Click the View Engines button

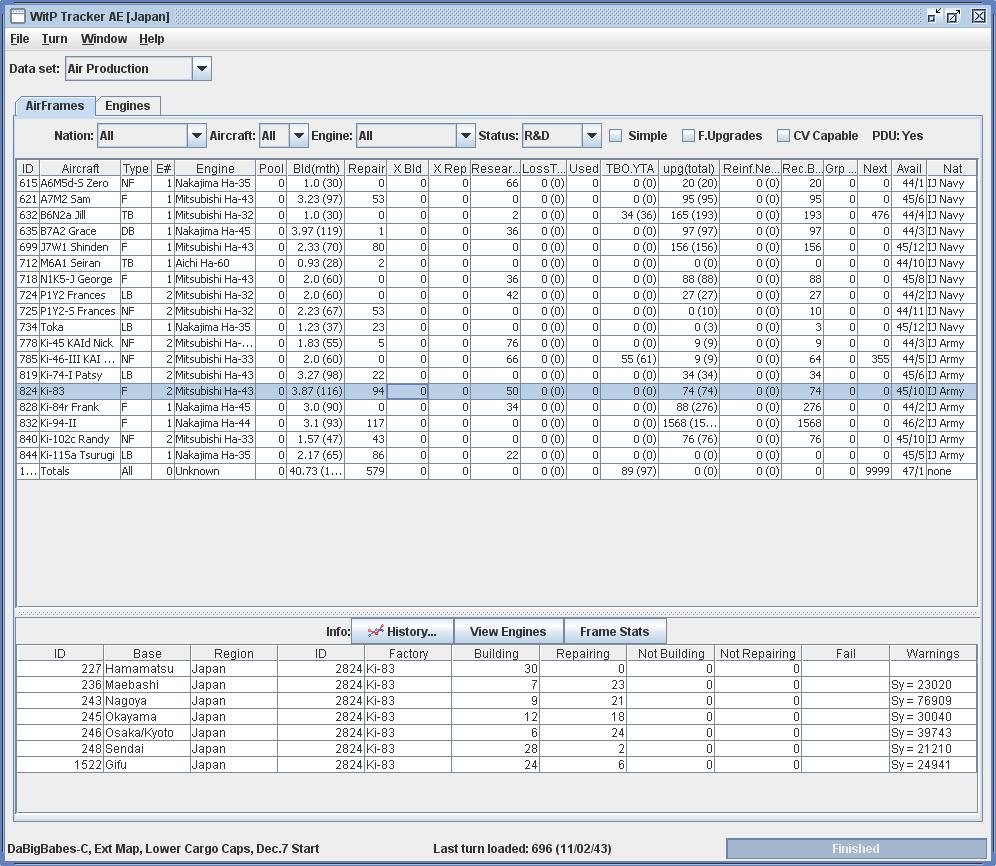[508, 631]
